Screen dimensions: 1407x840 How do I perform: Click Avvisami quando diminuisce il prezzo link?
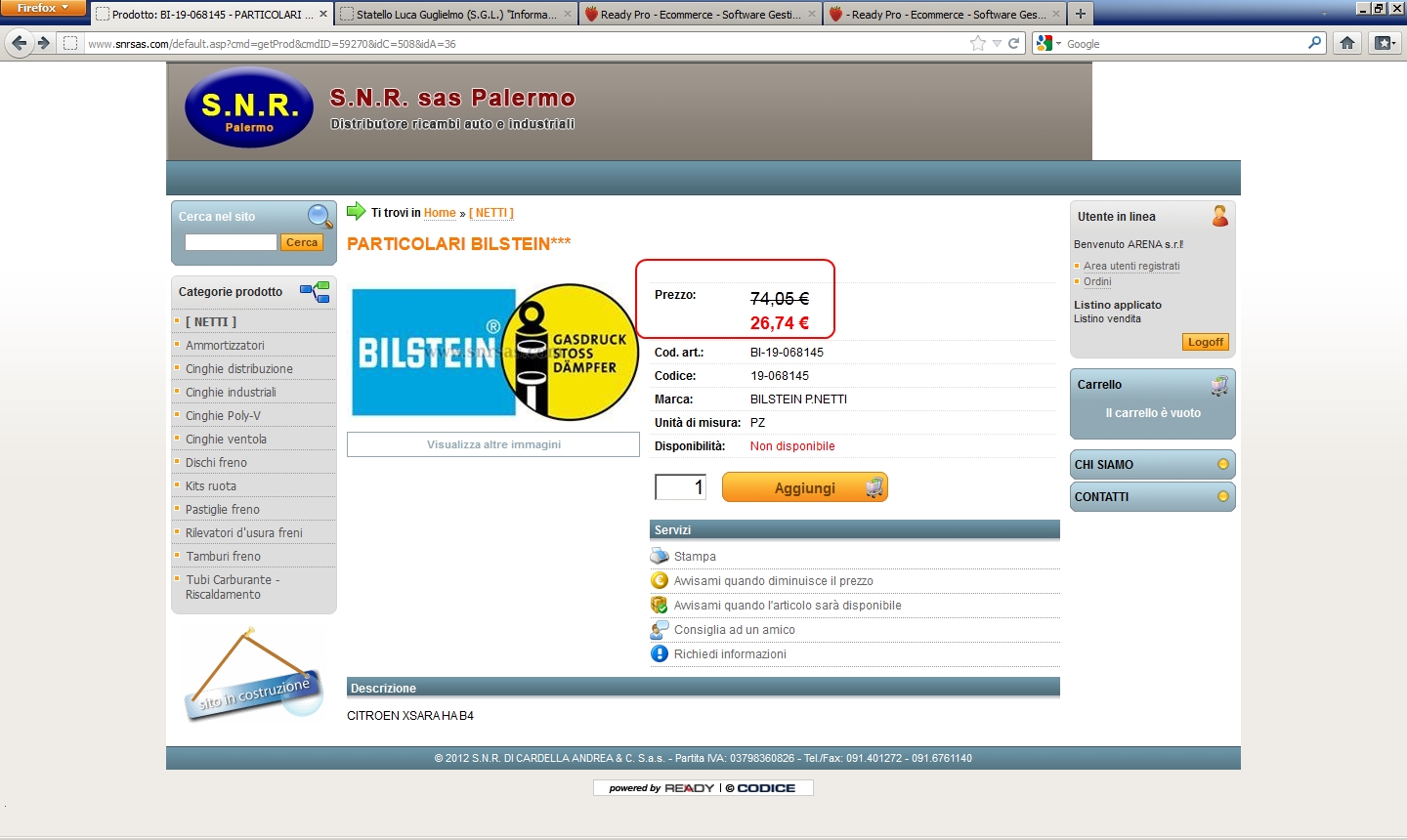pyautogui.click(x=774, y=581)
